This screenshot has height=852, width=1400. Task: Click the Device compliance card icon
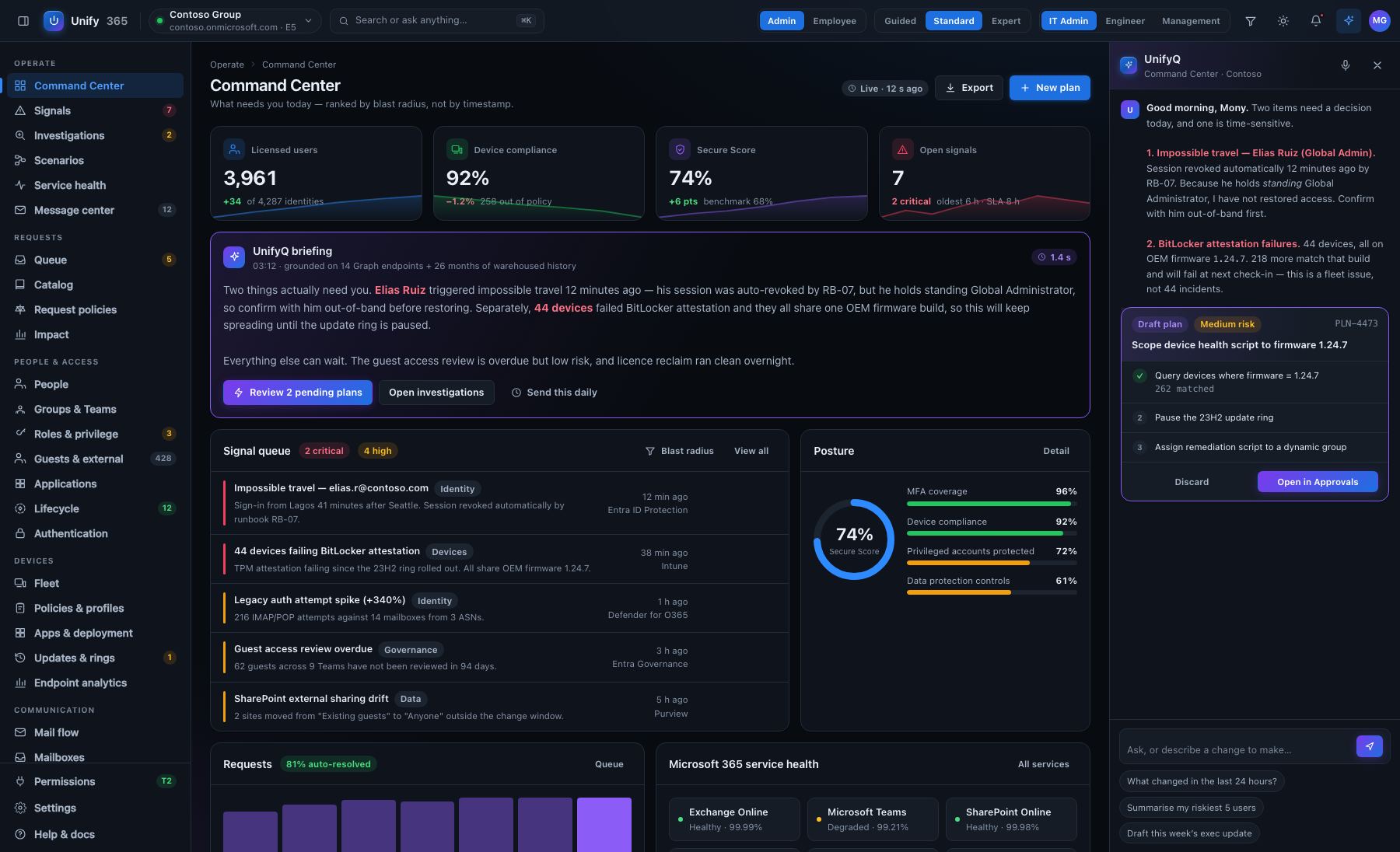[457, 149]
